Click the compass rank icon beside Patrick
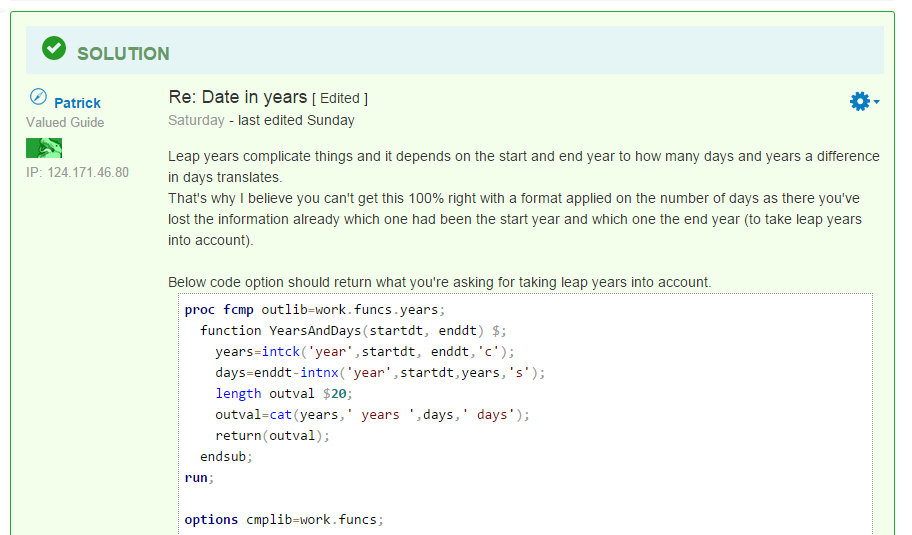Image resolution: width=912 pixels, height=535 pixels. [38, 97]
